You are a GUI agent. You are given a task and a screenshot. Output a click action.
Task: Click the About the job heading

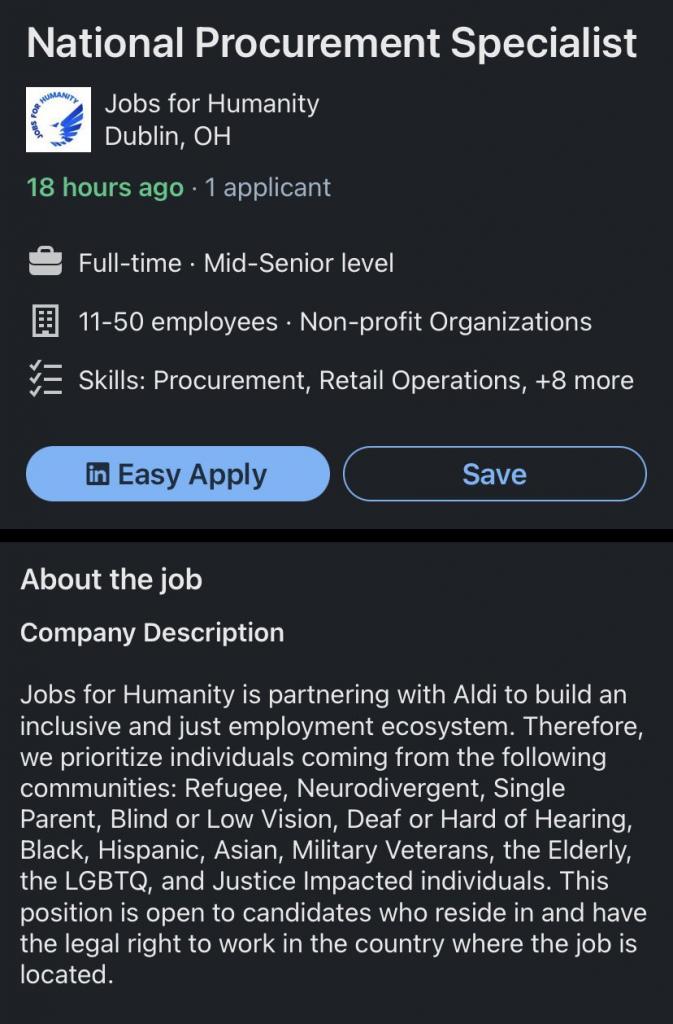112,579
